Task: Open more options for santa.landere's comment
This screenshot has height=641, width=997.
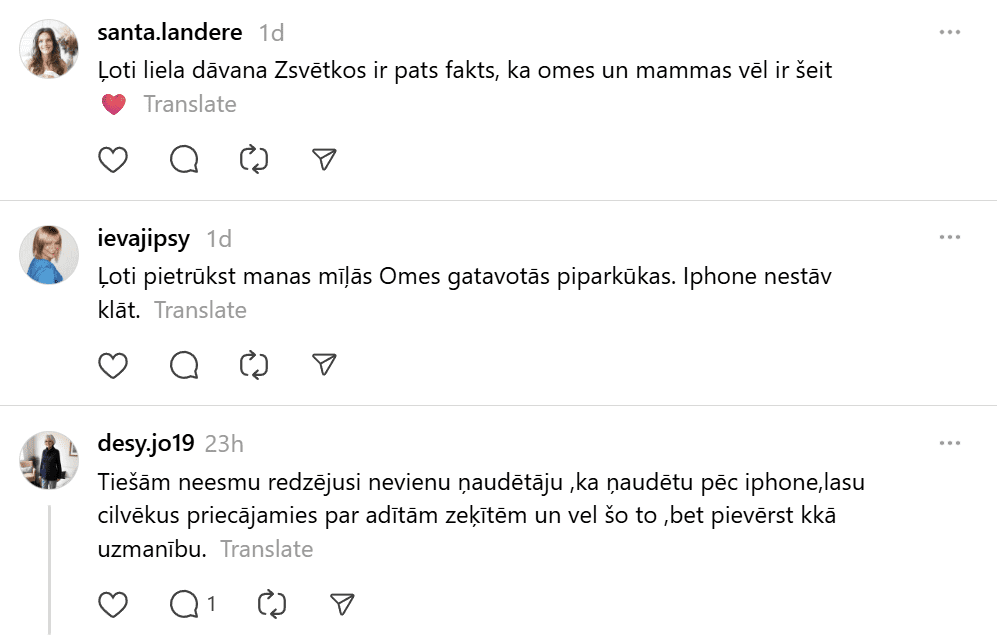Action: [x=949, y=32]
